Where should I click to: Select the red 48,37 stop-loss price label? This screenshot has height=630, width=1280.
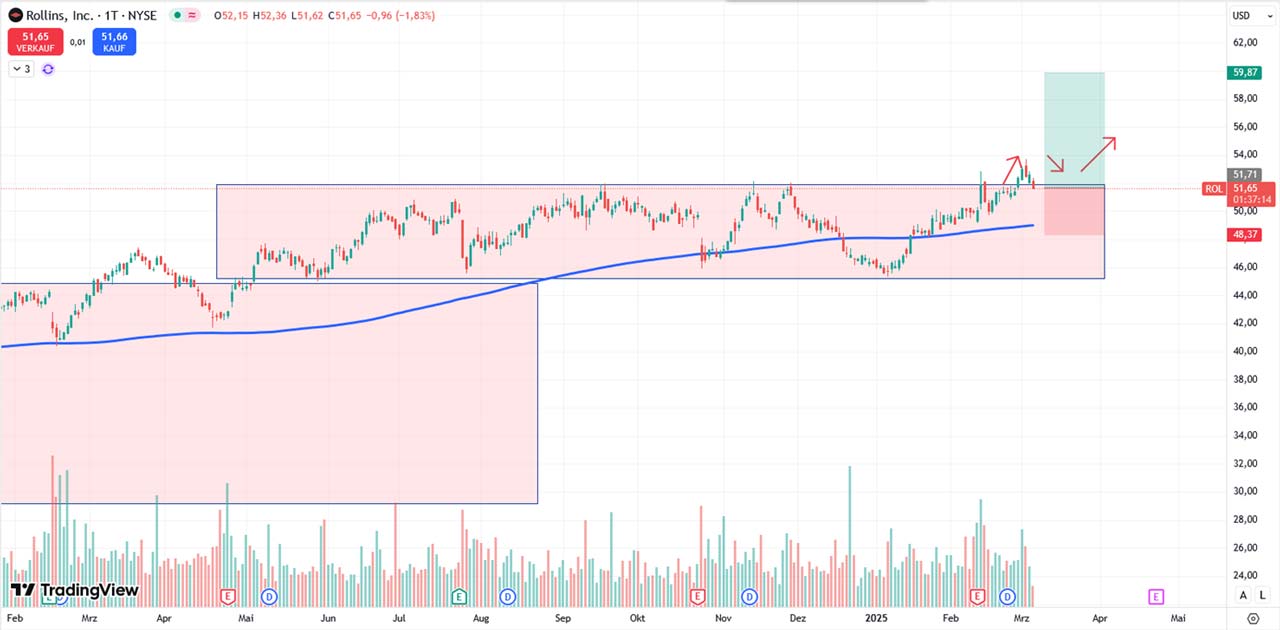[x=1244, y=234]
